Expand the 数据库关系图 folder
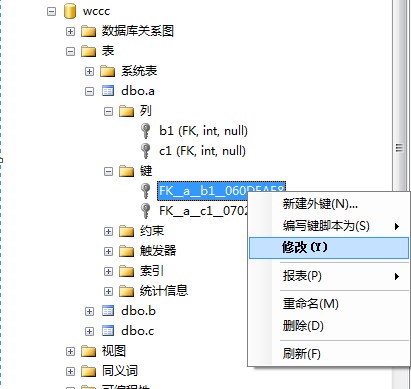The height and width of the screenshot is (389, 411). click(70, 31)
